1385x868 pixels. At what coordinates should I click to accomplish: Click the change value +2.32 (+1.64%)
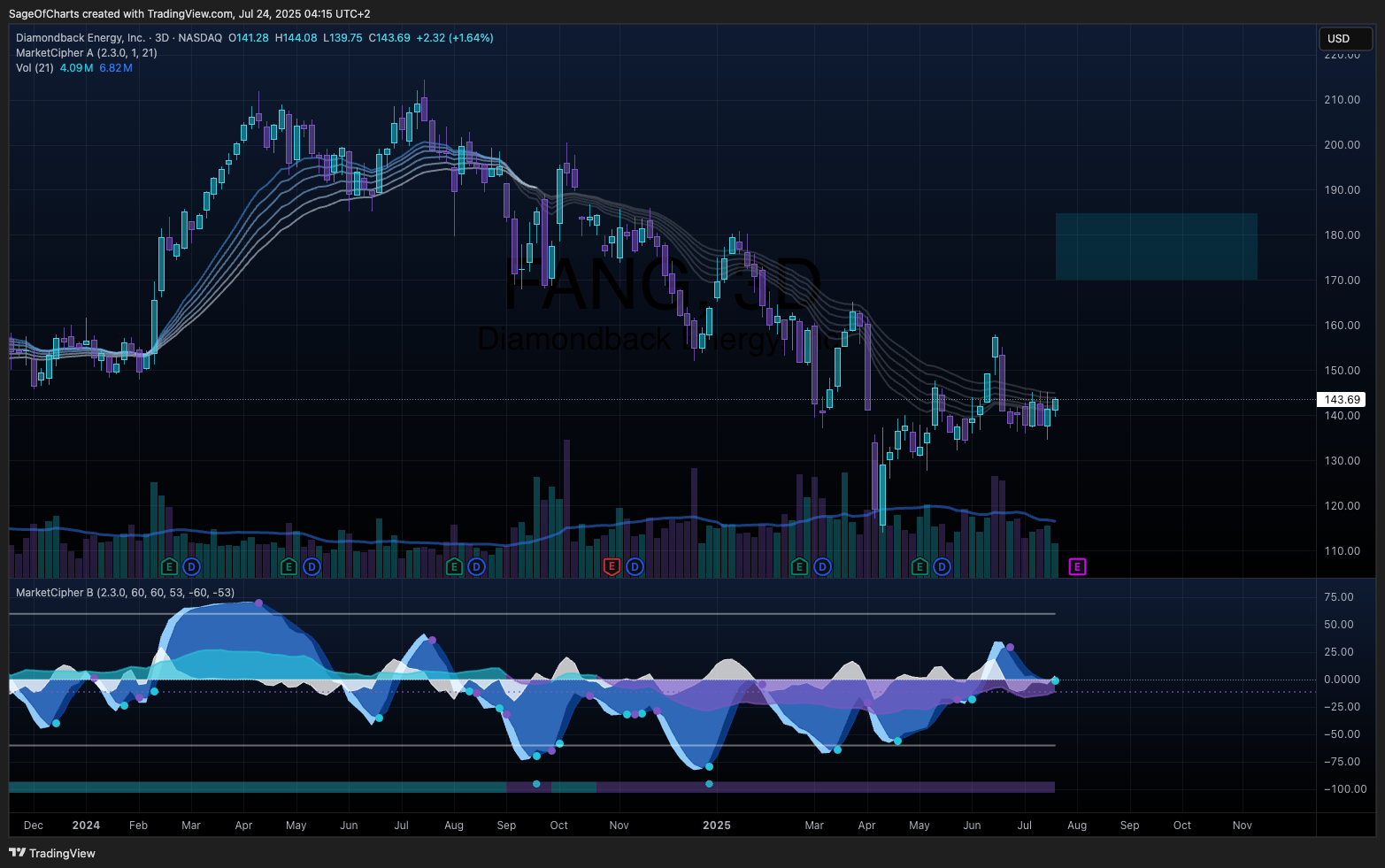pyautogui.click(x=455, y=38)
